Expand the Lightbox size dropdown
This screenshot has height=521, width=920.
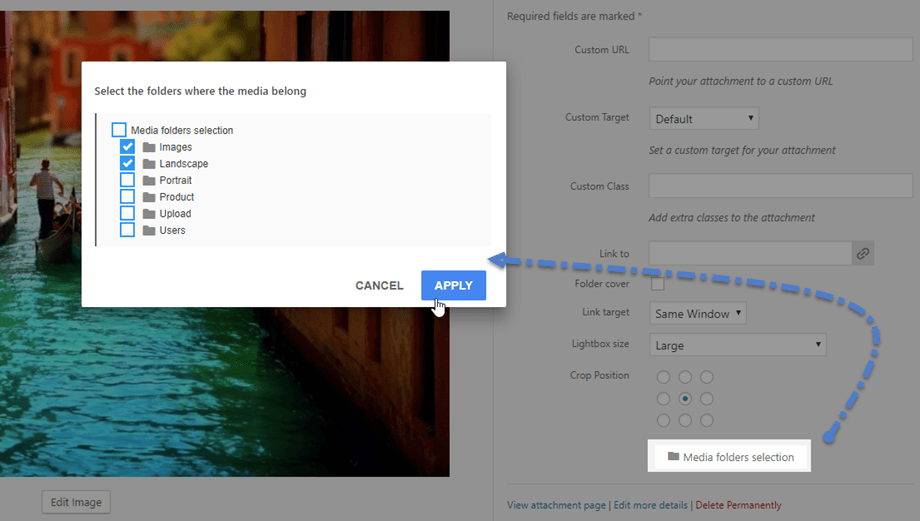click(x=738, y=345)
